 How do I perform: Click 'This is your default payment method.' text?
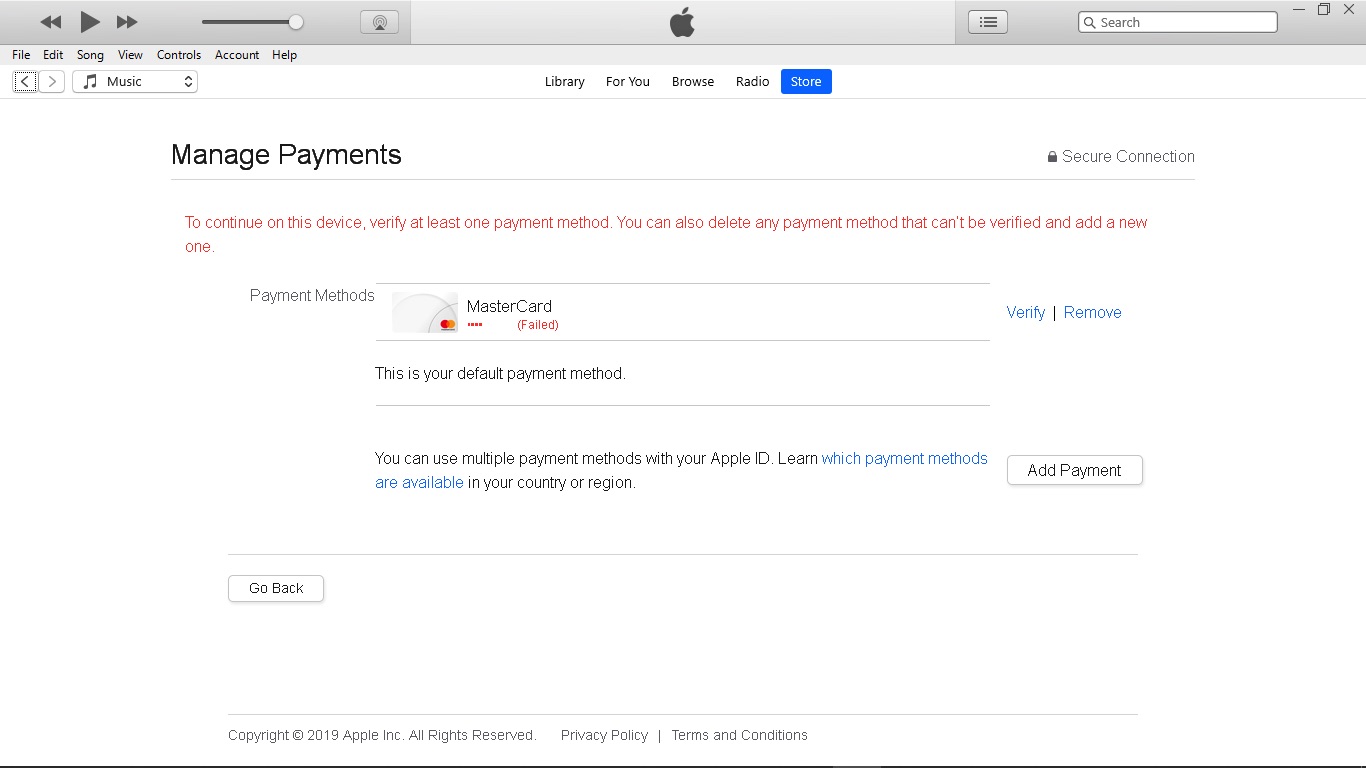pyautogui.click(x=500, y=374)
